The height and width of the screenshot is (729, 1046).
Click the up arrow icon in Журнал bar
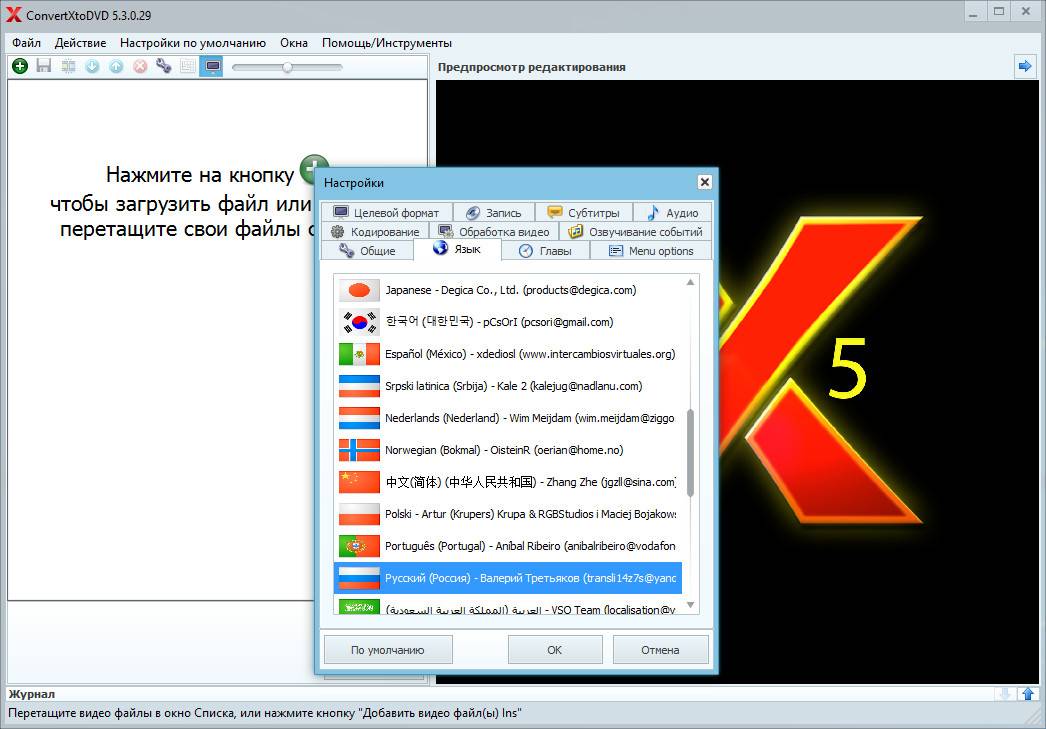tap(1028, 694)
